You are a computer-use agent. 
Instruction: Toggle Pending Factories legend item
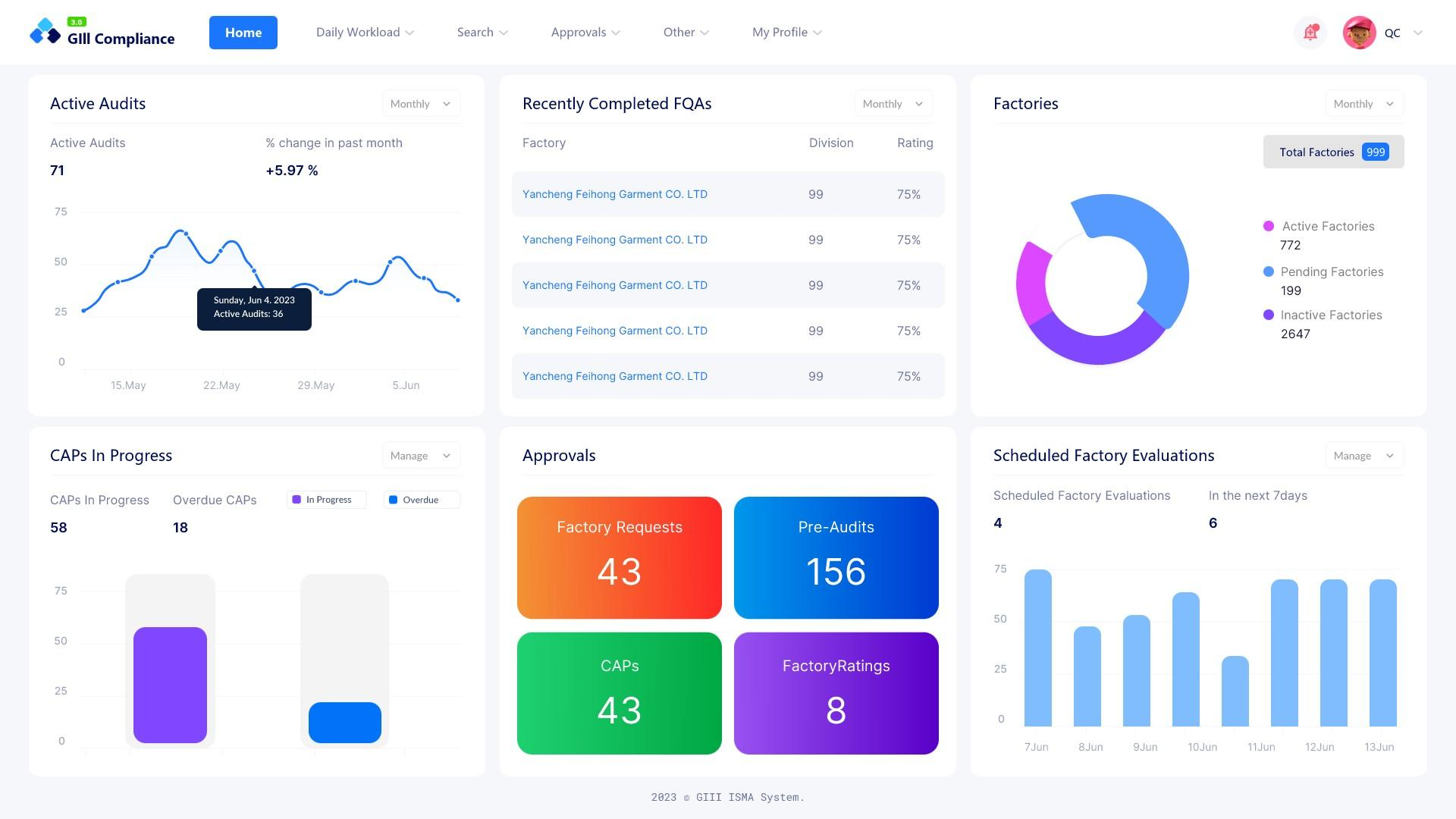(x=1323, y=271)
